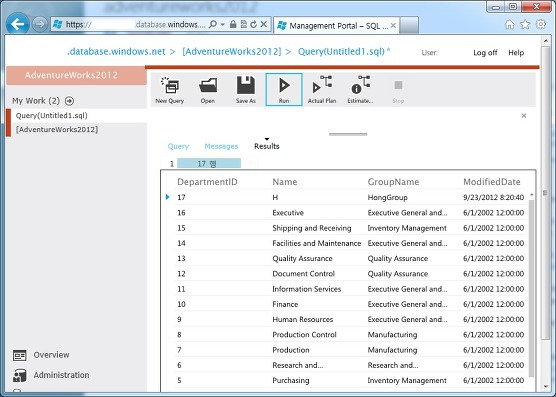Stop loading with address bar X
This screenshot has width=556, height=397.
[x=263, y=24]
